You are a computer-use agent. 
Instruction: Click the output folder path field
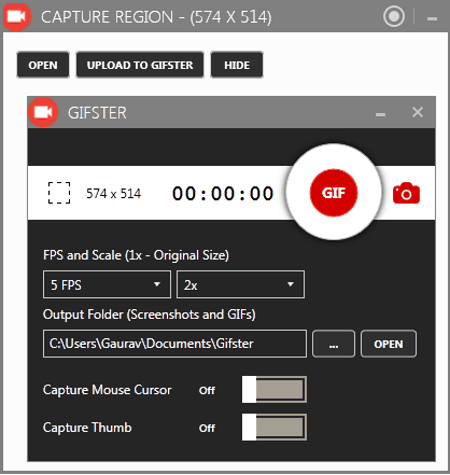pos(175,344)
